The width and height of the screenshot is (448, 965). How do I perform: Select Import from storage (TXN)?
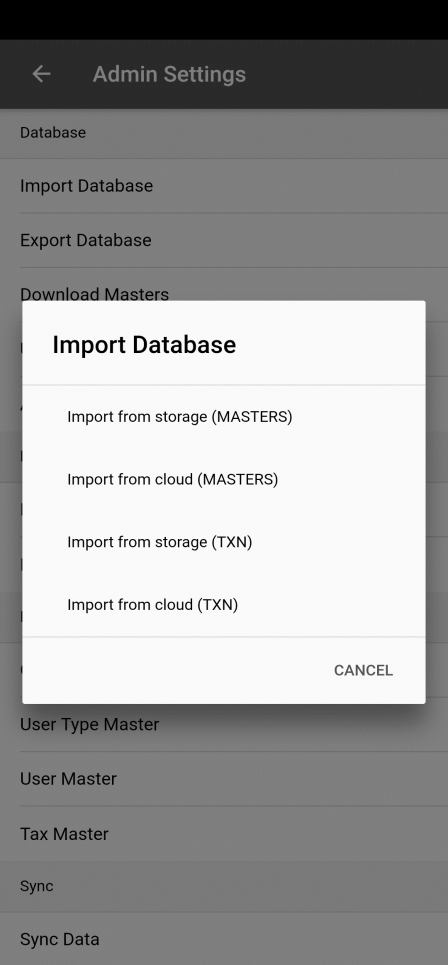224,542
